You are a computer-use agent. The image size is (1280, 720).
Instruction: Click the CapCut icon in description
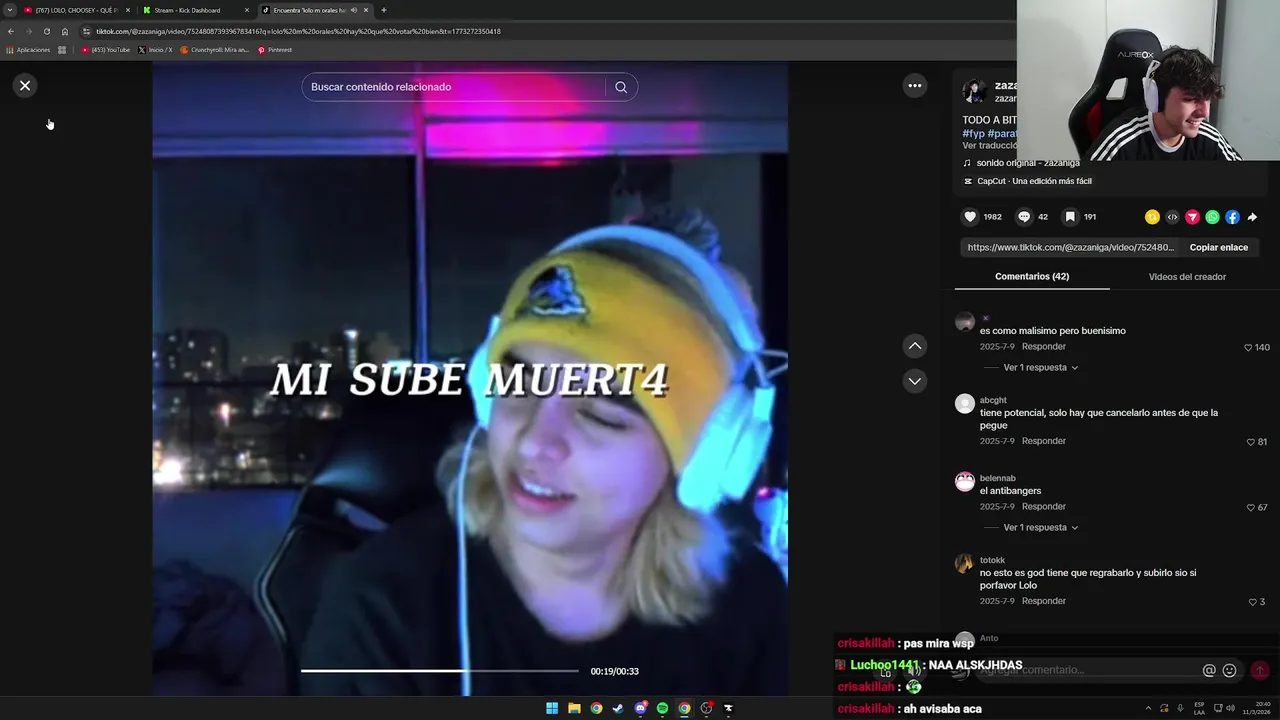[x=967, y=181]
